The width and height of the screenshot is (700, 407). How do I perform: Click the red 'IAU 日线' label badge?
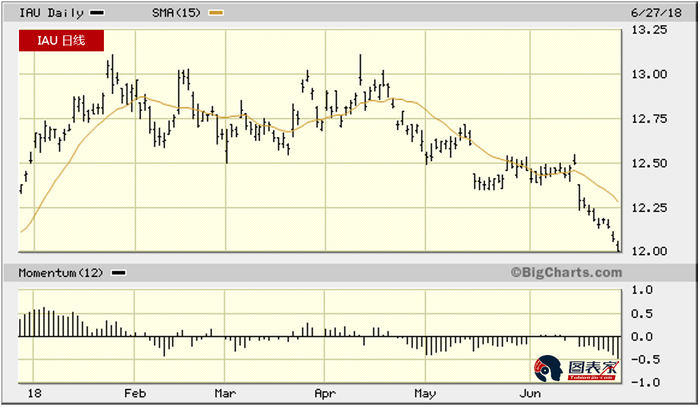coord(61,41)
